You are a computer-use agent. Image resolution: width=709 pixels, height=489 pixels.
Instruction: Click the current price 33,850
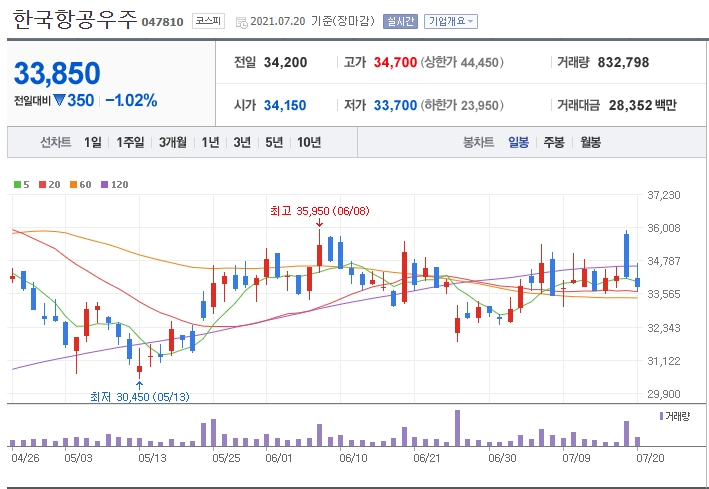57,73
